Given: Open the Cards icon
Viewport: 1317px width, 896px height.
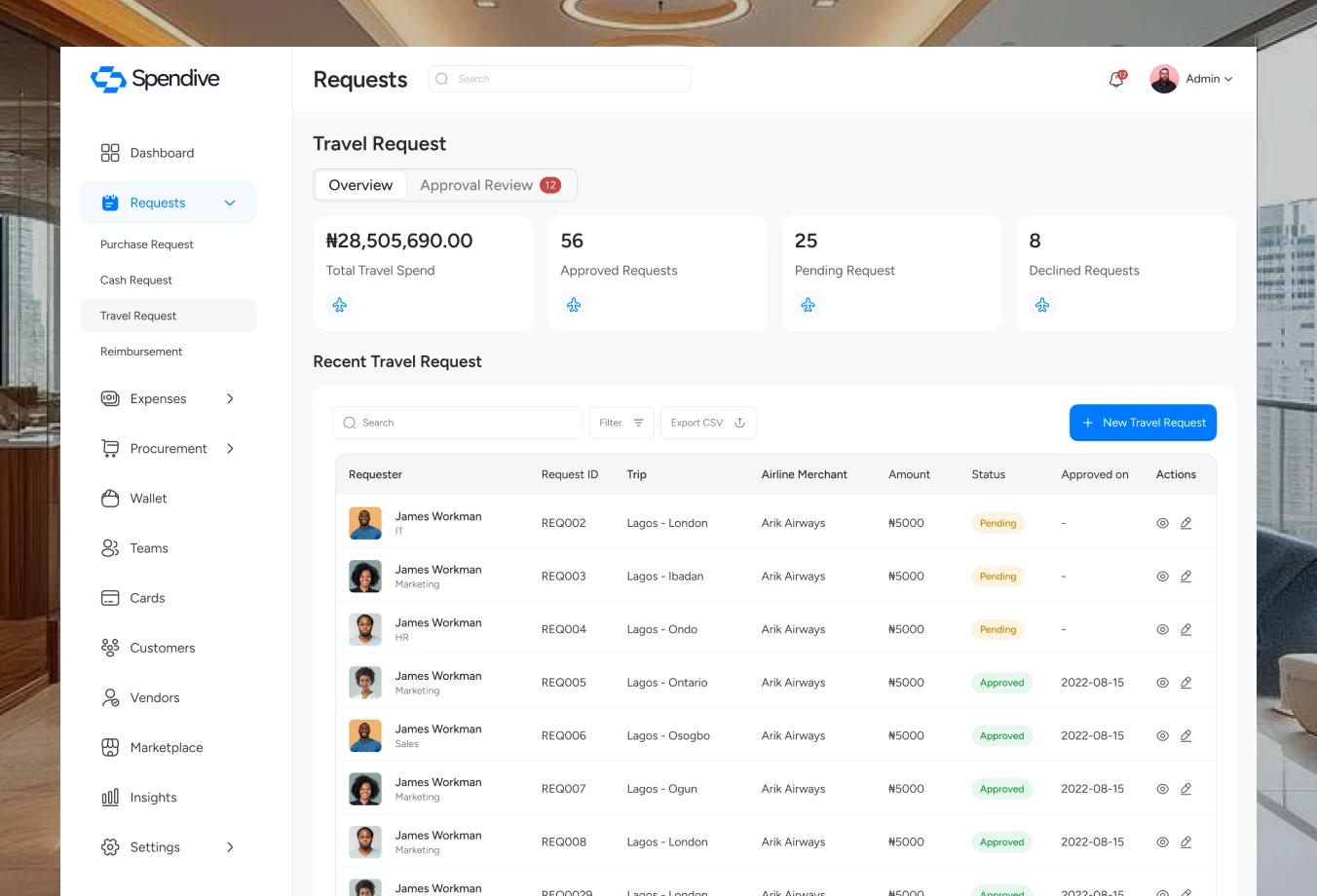Looking at the screenshot, I should tap(110, 598).
